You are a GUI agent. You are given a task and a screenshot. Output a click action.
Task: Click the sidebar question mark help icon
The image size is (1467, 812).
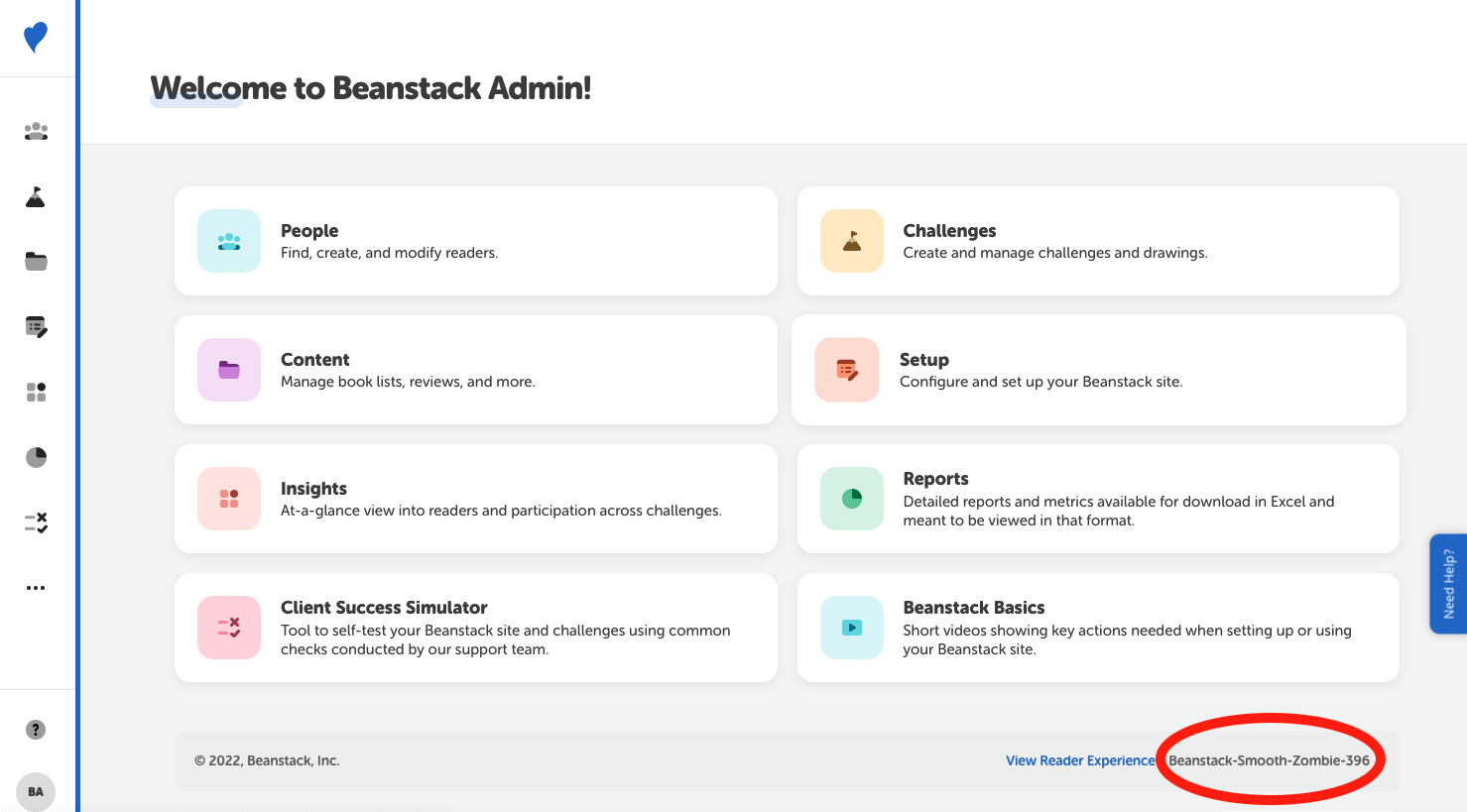[36, 730]
